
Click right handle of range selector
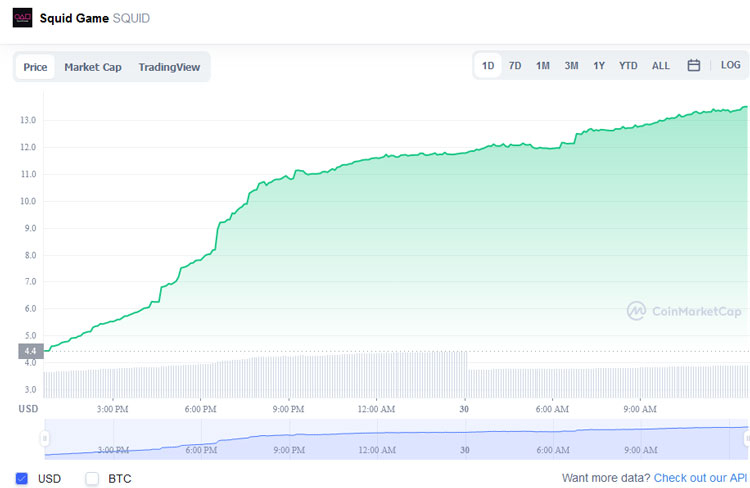tap(746, 438)
